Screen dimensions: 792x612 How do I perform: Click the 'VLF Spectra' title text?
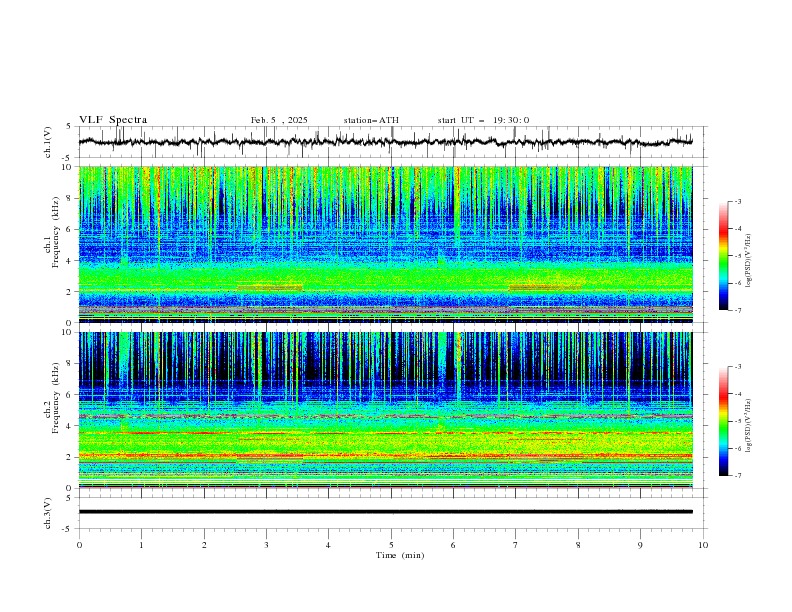[x=113, y=120]
